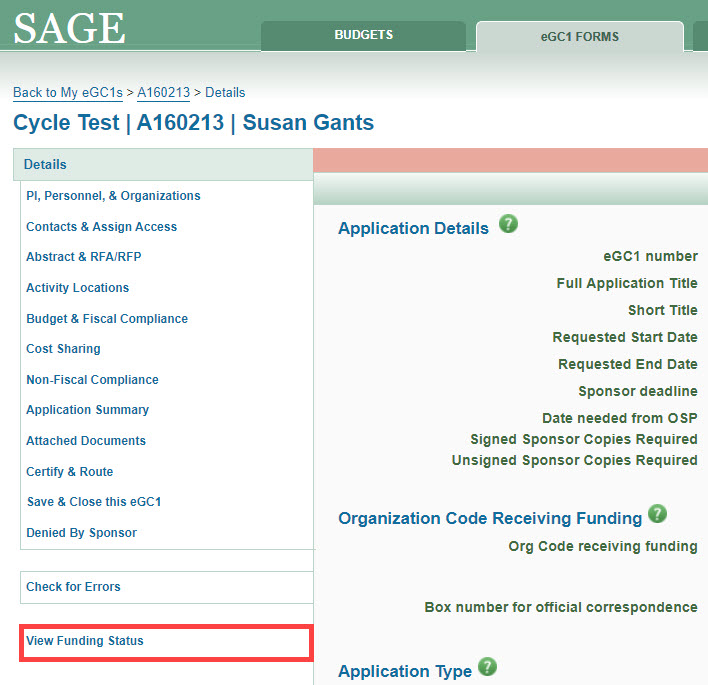Viewport: 708px width, 685px height.
Task: Open help for Organization Code Receiving Funding
Action: pos(657,514)
